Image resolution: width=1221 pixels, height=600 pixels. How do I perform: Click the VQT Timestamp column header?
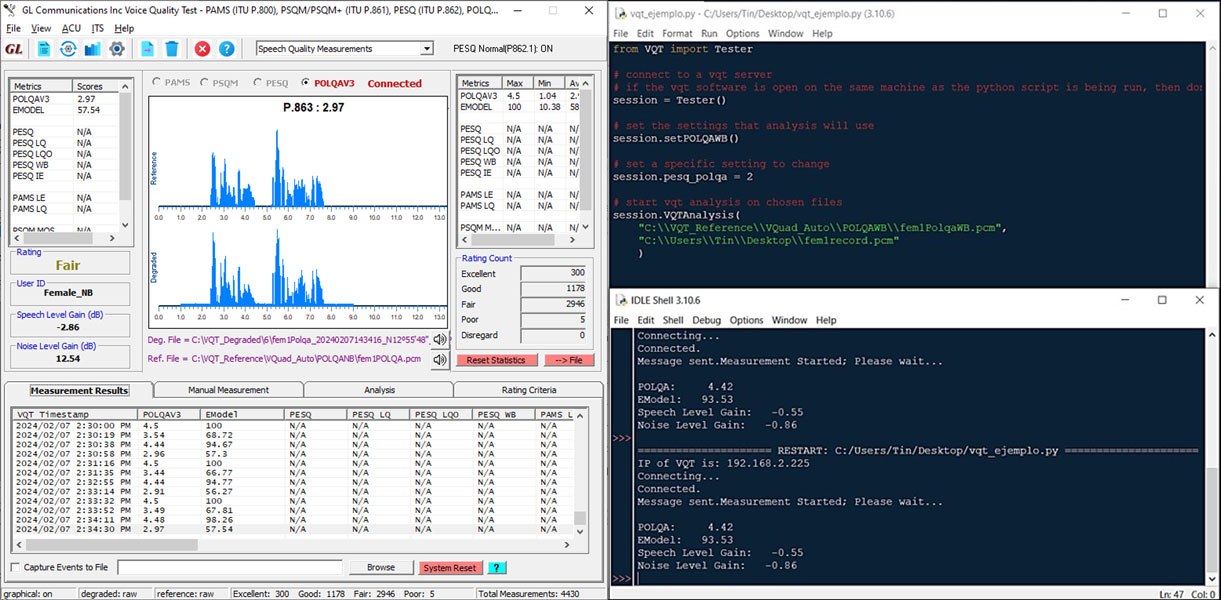pos(76,413)
